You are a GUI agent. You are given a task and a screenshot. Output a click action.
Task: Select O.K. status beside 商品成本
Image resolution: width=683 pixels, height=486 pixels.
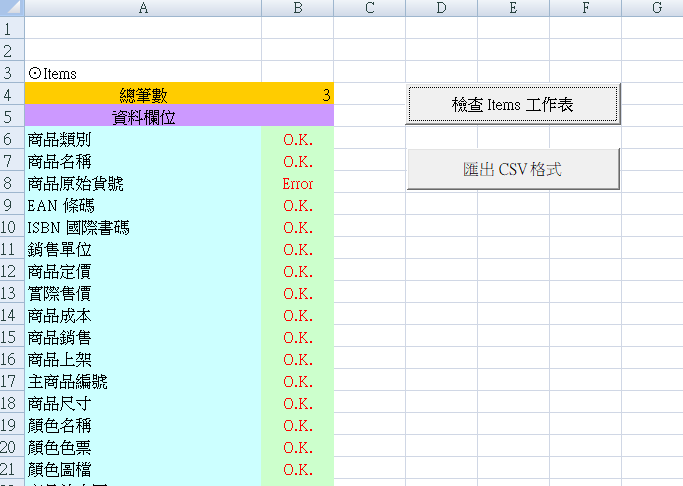point(298,314)
